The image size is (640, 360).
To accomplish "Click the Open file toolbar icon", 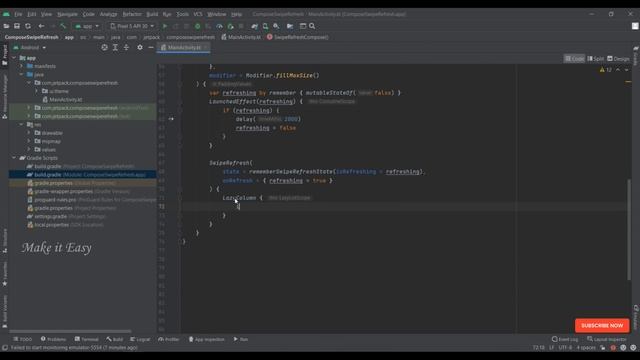I will (6, 26).
